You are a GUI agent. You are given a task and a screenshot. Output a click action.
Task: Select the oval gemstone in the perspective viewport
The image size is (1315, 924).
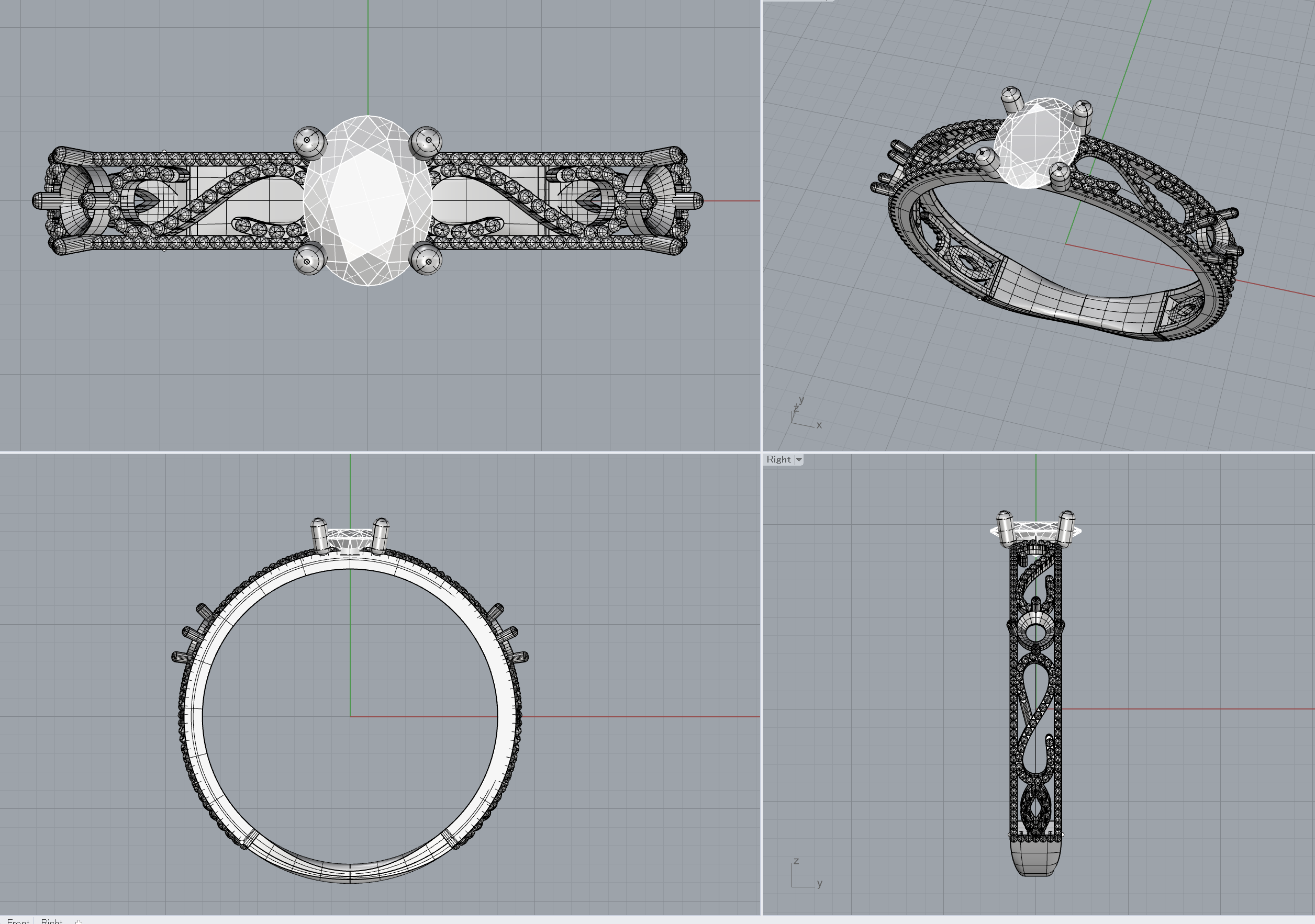point(1037,143)
